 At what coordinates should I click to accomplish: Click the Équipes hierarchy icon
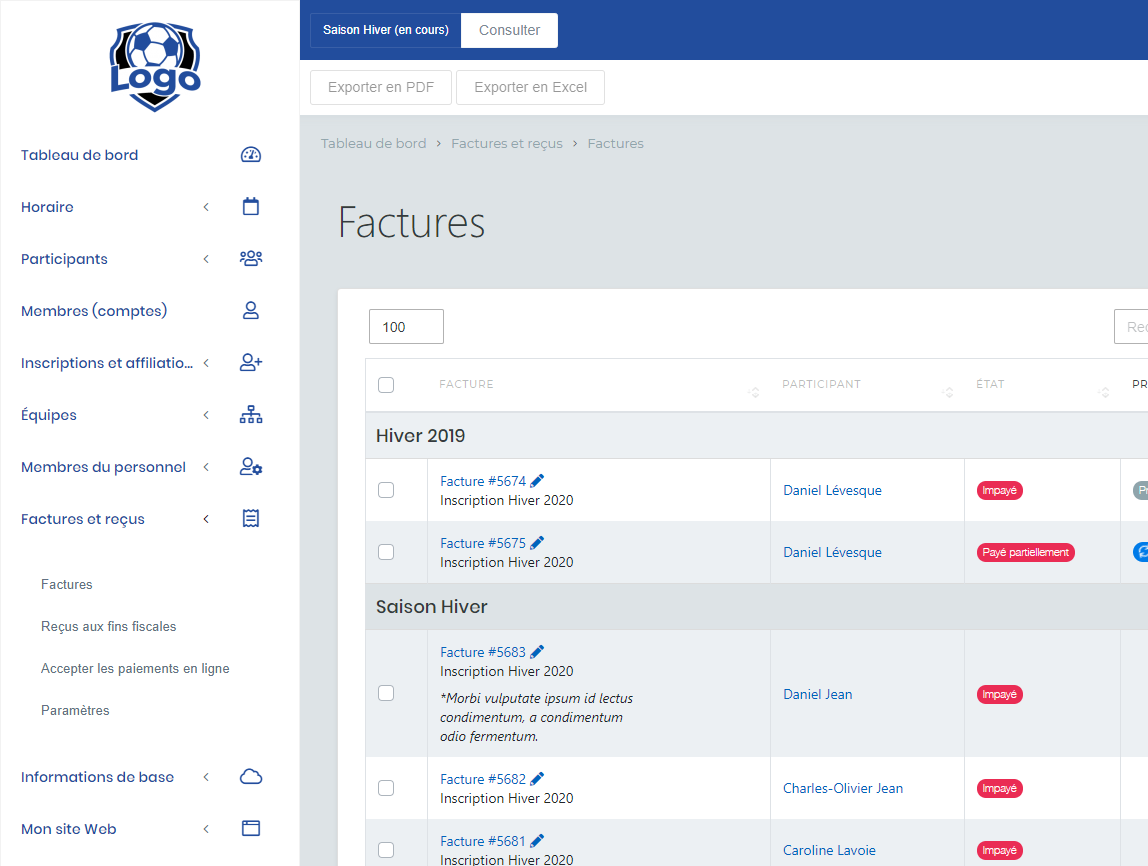pos(251,415)
